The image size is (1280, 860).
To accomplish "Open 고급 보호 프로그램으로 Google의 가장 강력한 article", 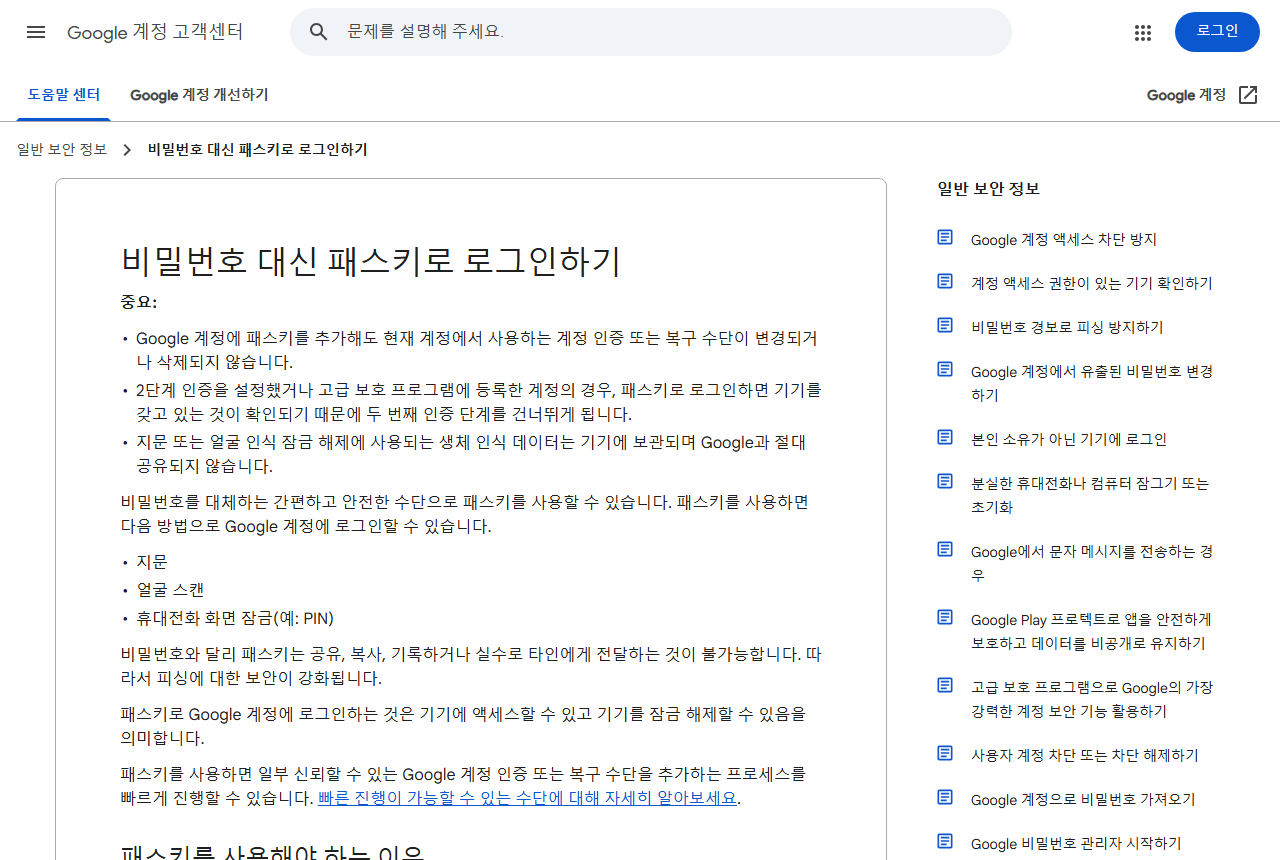I will click(x=1092, y=700).
